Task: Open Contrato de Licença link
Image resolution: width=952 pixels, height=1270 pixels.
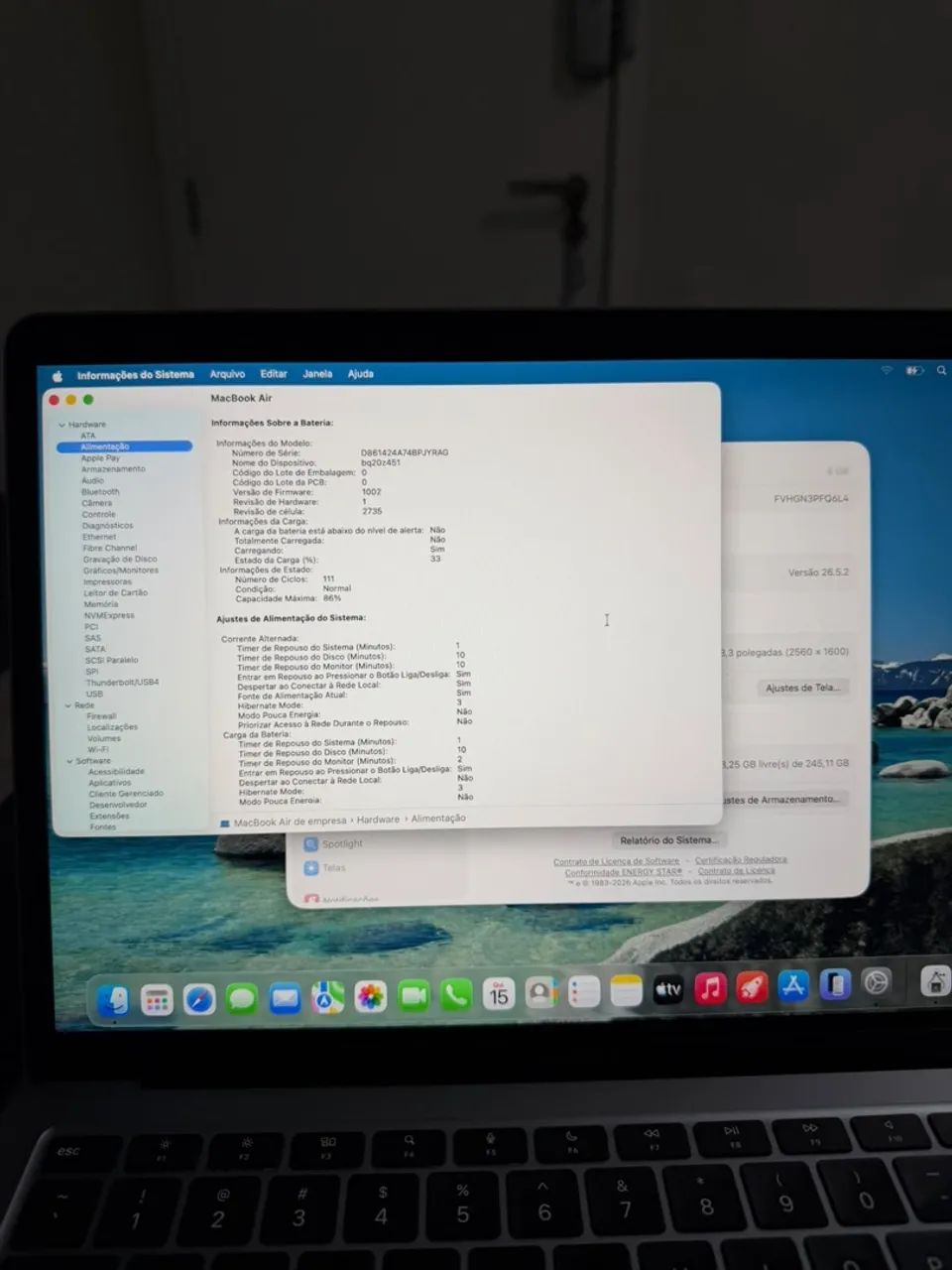Action: (x=736, y=871)
